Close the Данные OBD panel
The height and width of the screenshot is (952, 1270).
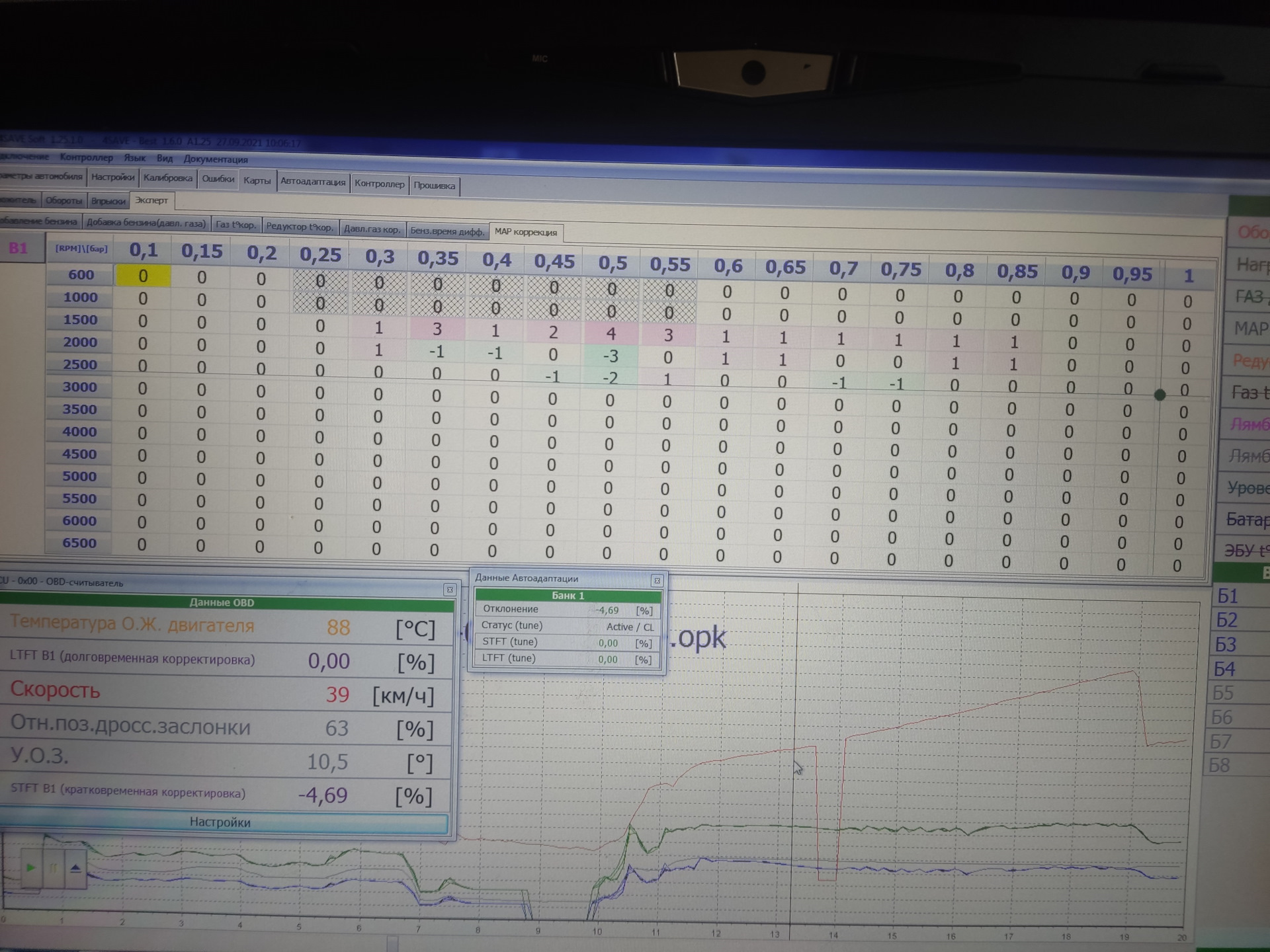pyautogui.click(x=450, y=589)
